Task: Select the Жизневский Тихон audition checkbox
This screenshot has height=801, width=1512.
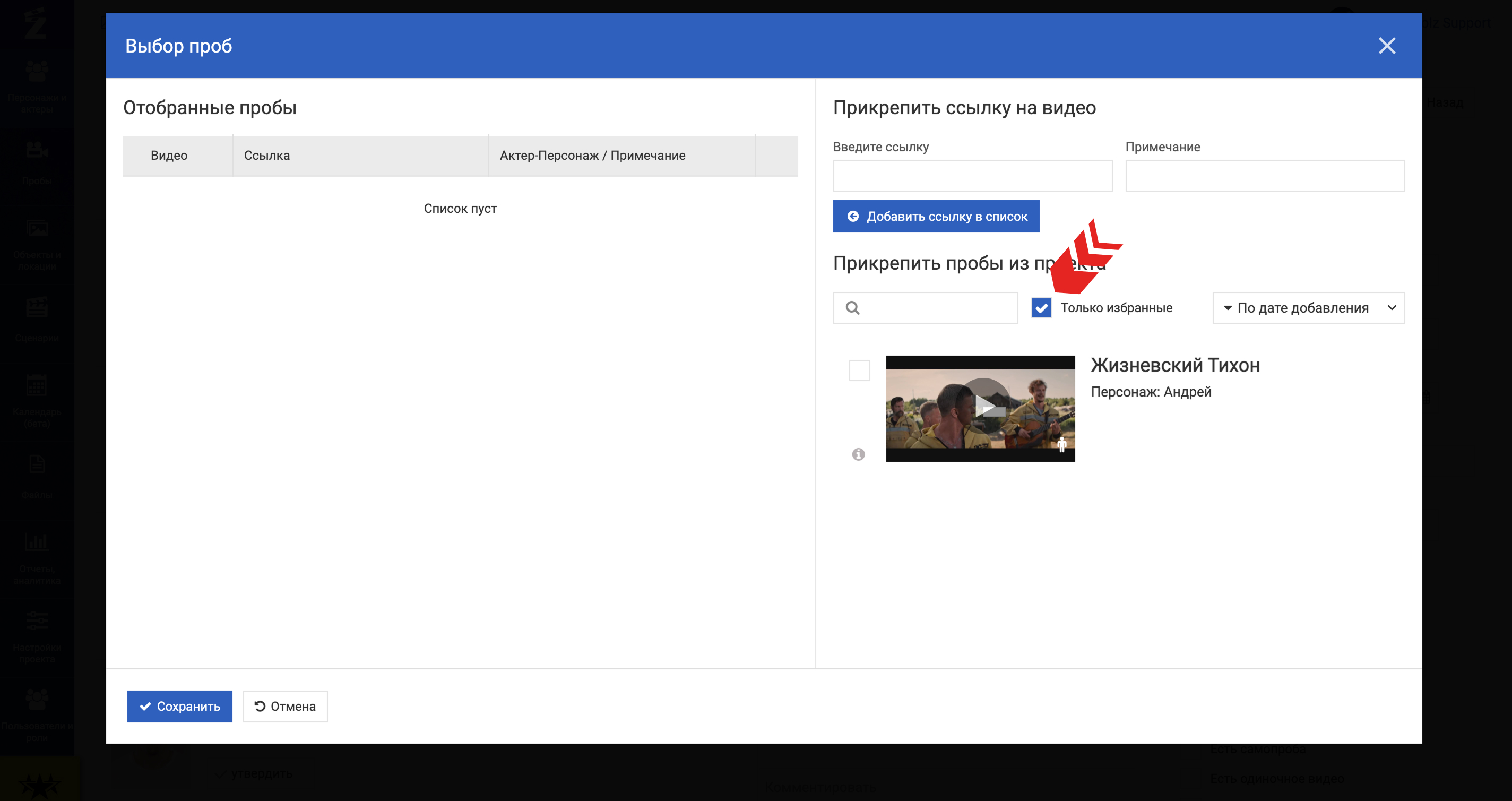Action: tap(859, 371)
